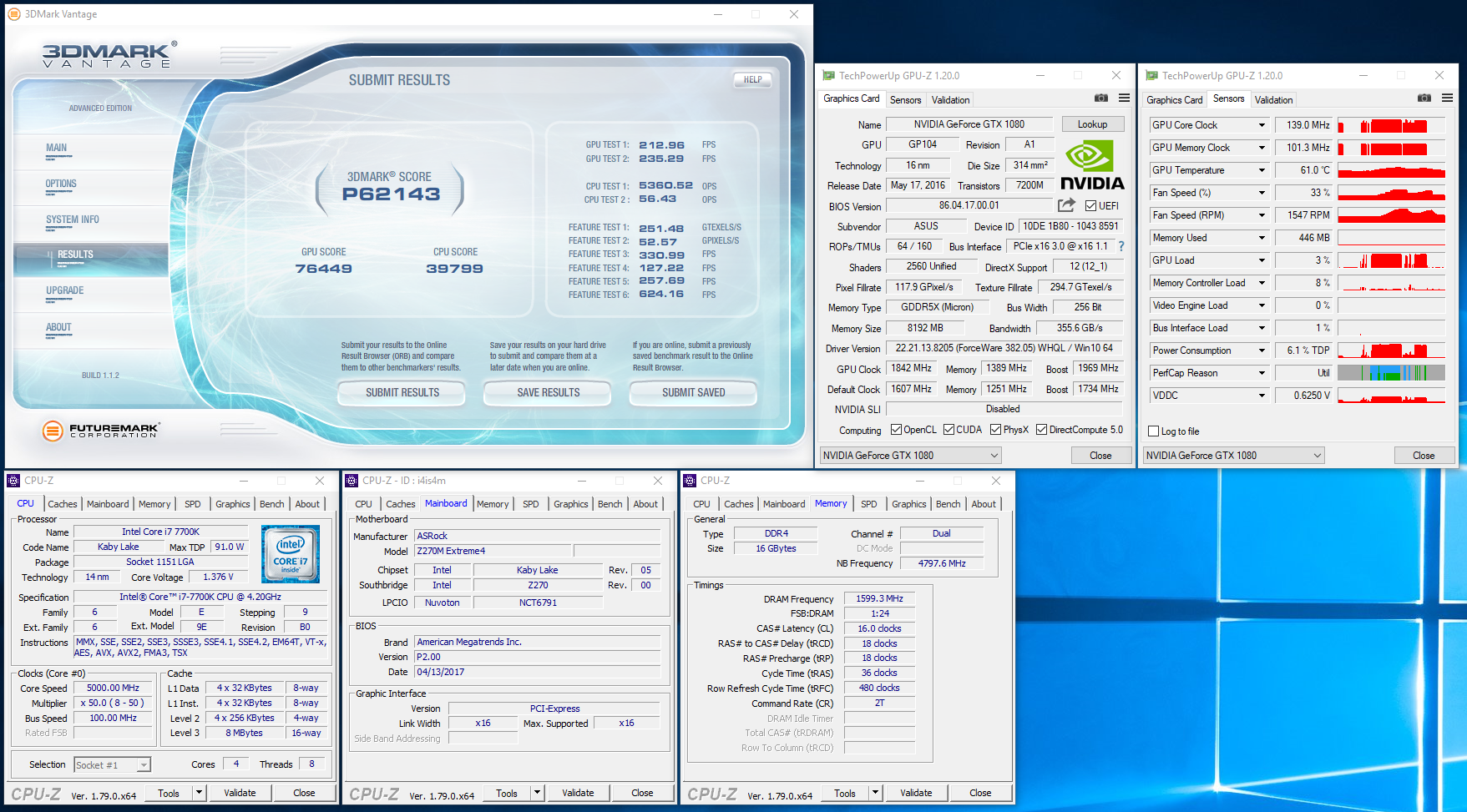The image size is (1467, 812).
Task: Click the Name field showing NVIDIA GeForce GTX 1080
Action: click(x=969, y=124)
